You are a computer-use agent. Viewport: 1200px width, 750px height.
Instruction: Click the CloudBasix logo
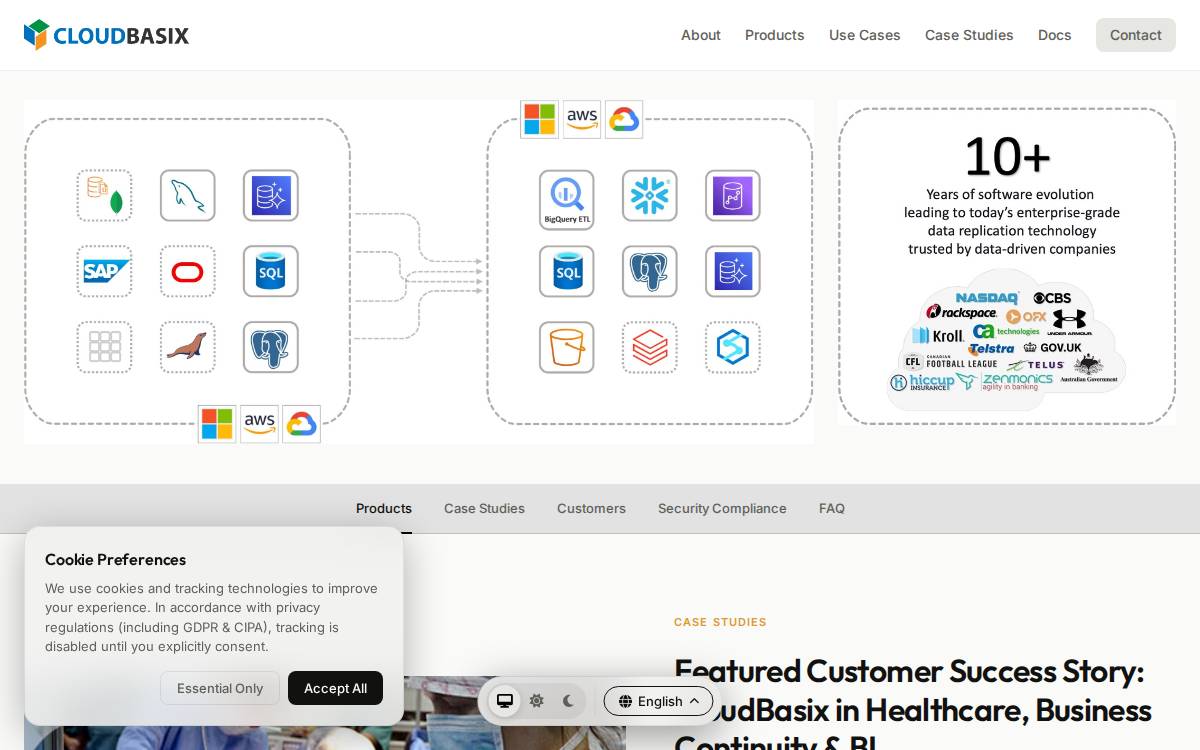click(x=106, y=35)
